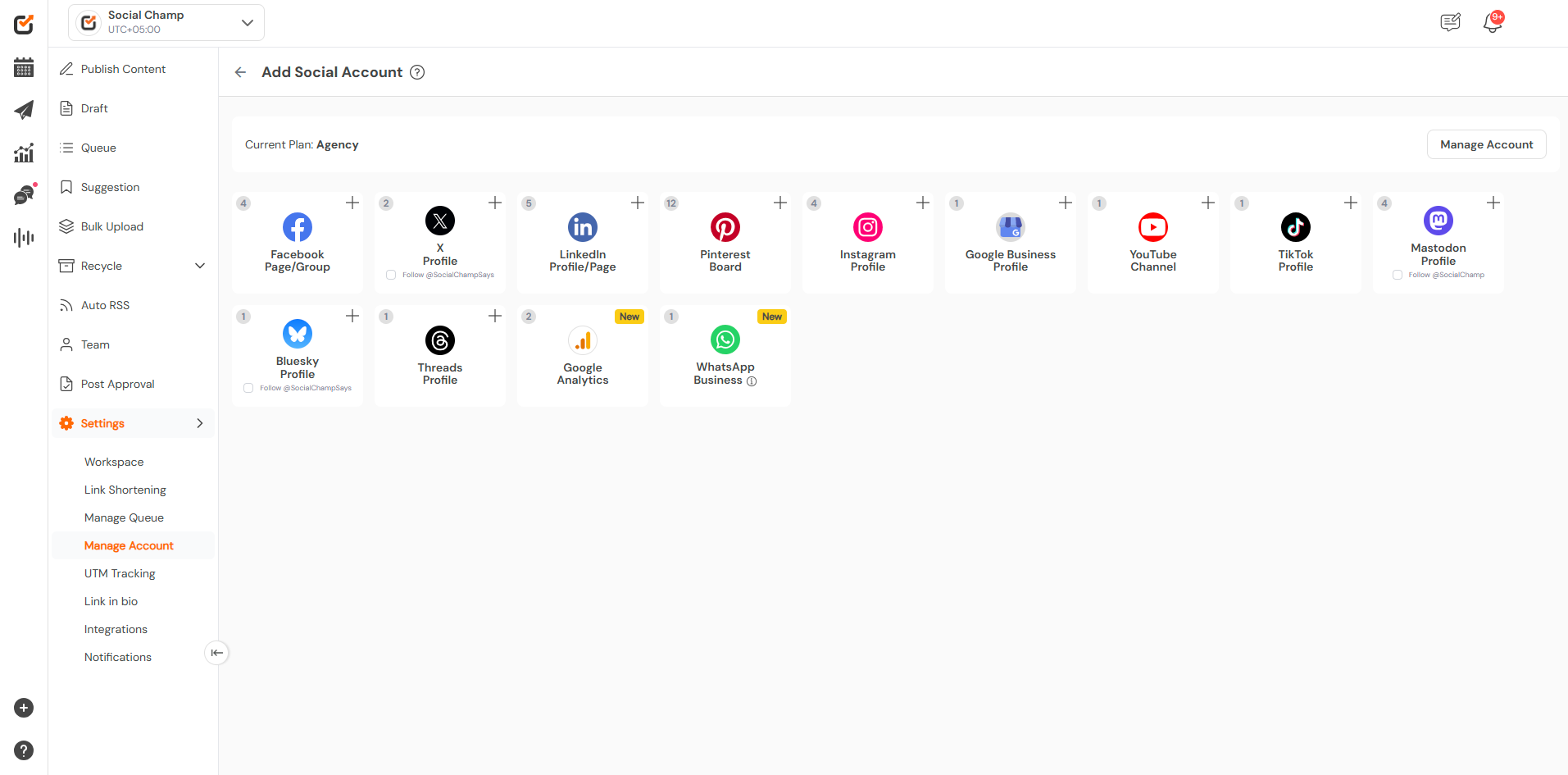Add a TikTok Profile with plus icon
1568x775 pixels.
pos(1351,203)
